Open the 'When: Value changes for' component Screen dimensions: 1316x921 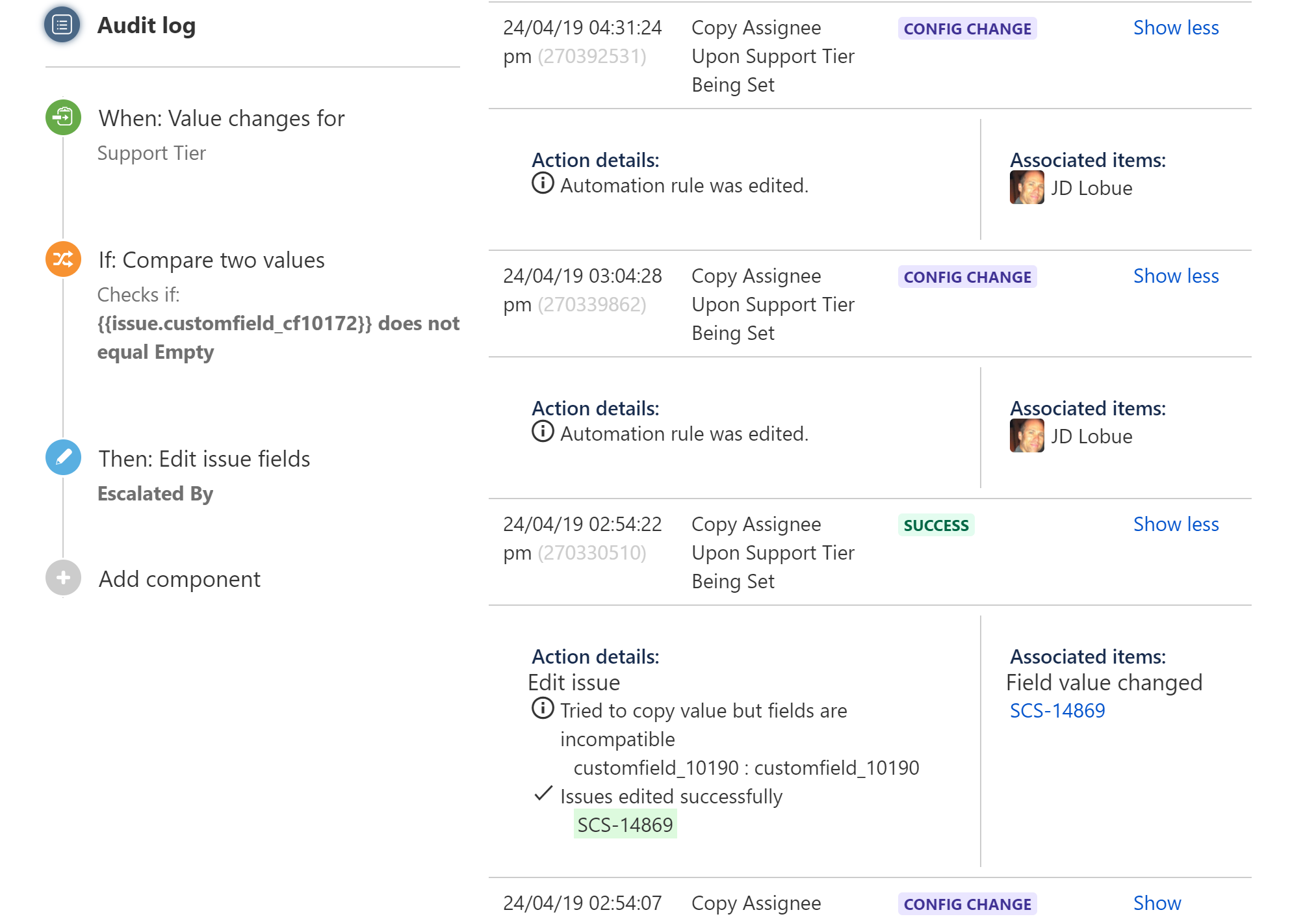[x=222, y=118]
